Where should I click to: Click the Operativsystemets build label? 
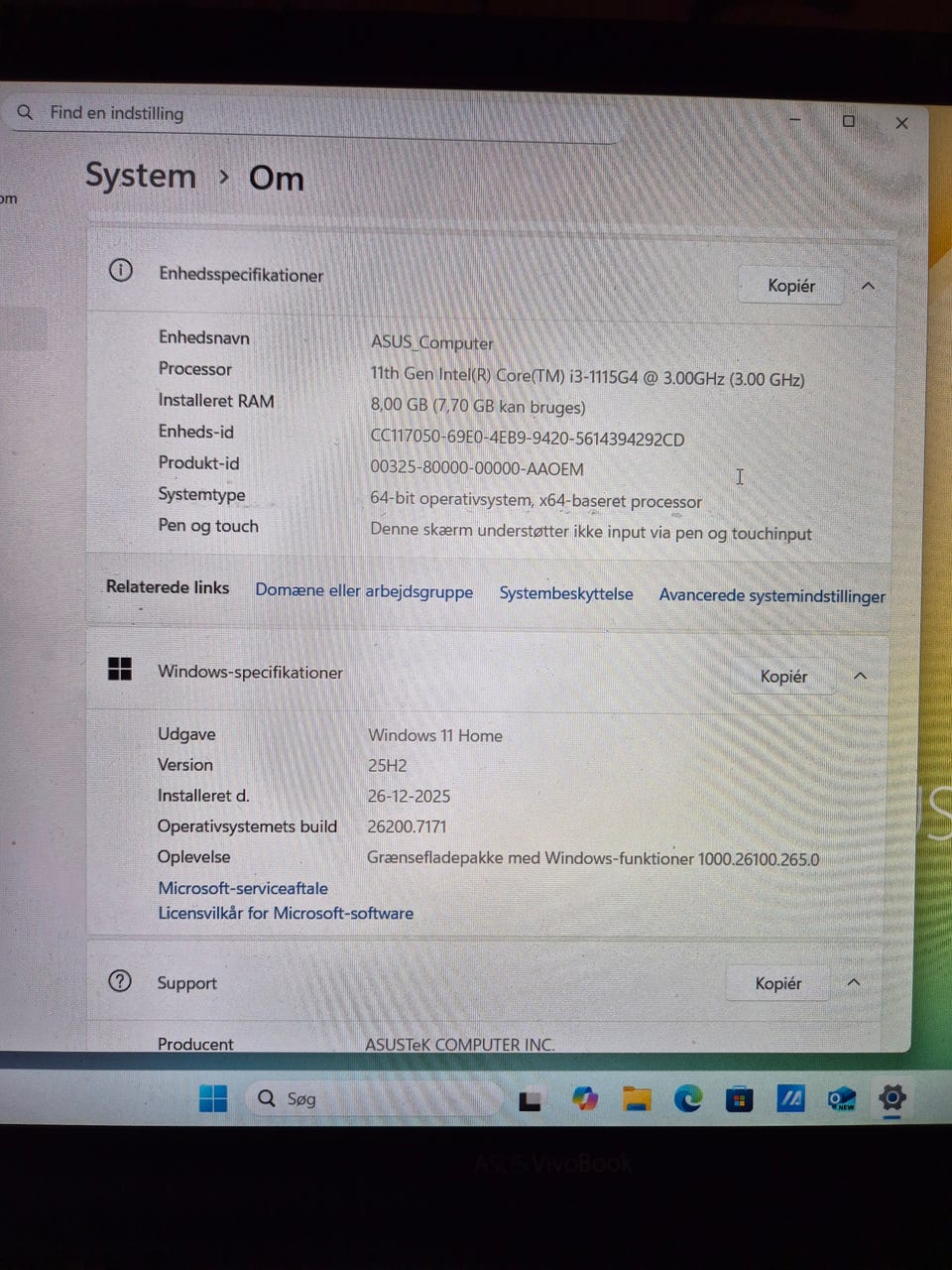[247, 826]
